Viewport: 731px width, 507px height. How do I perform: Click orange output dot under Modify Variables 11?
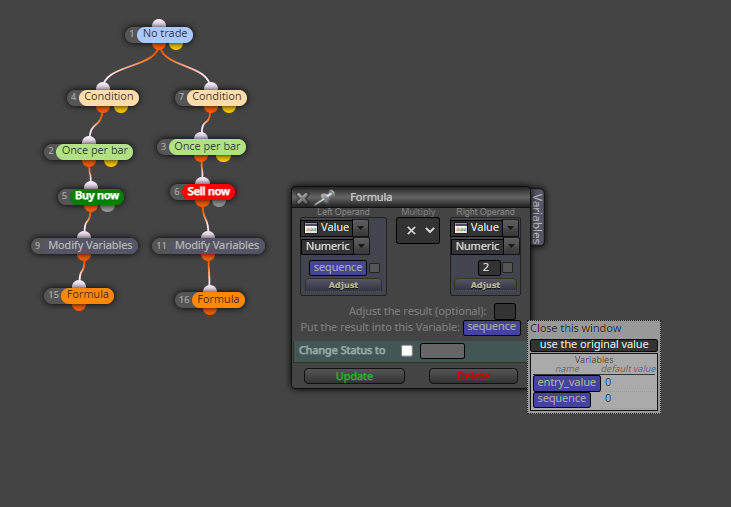(x=208, y=257)
